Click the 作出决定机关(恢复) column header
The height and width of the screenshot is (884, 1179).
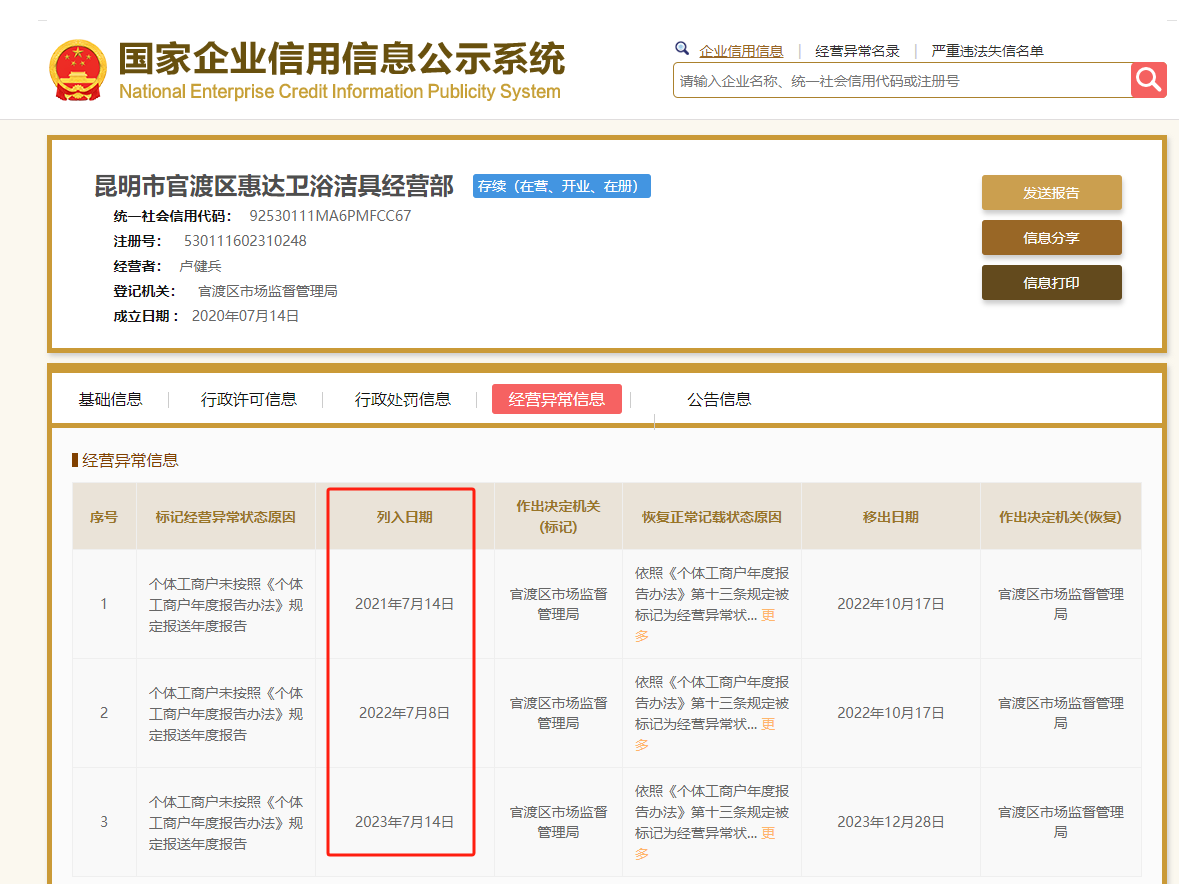pyautogui.click(x=1060, y=516)
